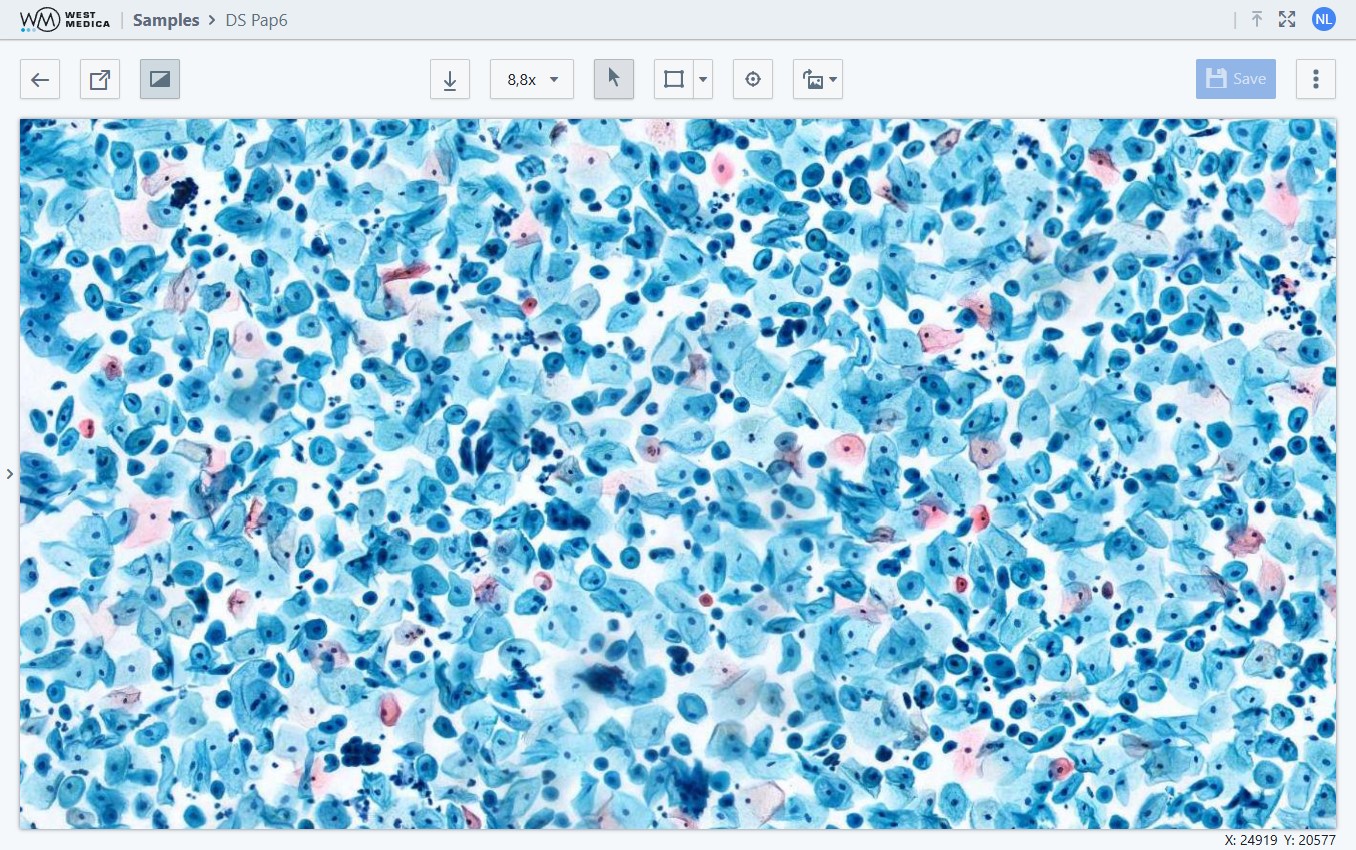Open the three-dot more options menu

click(x=1316, y=79)
